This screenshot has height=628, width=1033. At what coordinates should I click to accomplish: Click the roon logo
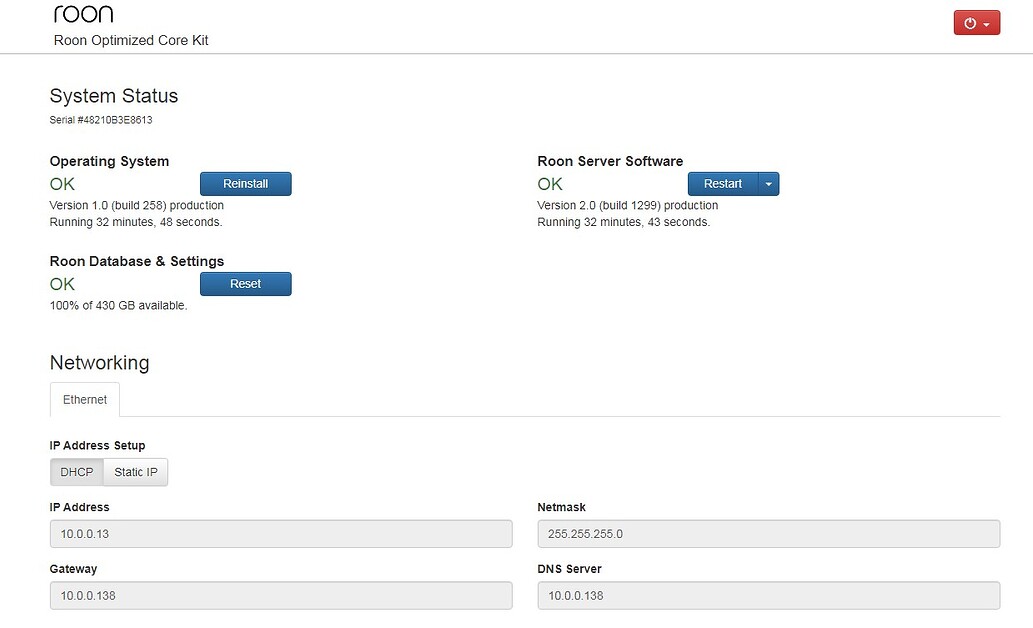tap(83, 13)
